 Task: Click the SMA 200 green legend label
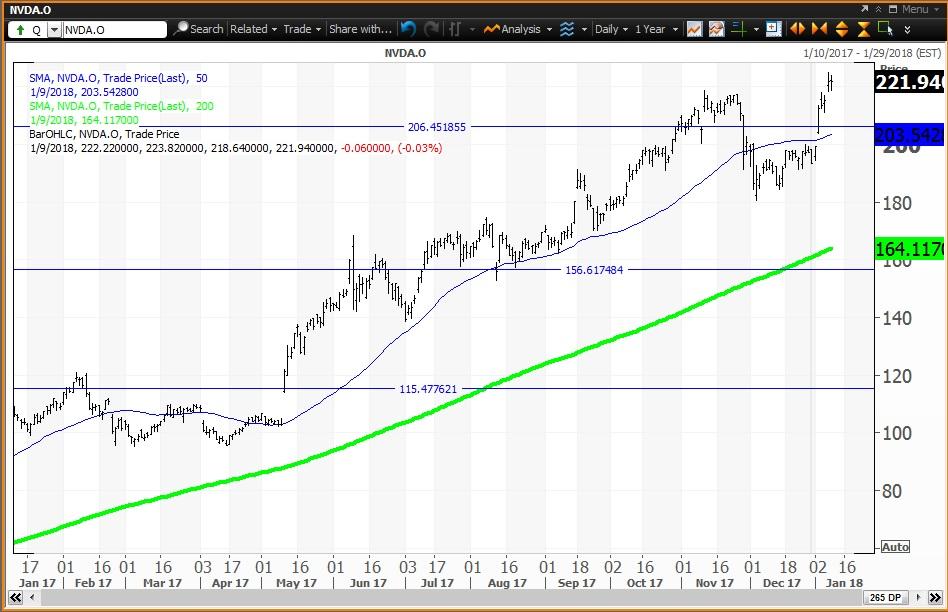click(x=122, y=106)
